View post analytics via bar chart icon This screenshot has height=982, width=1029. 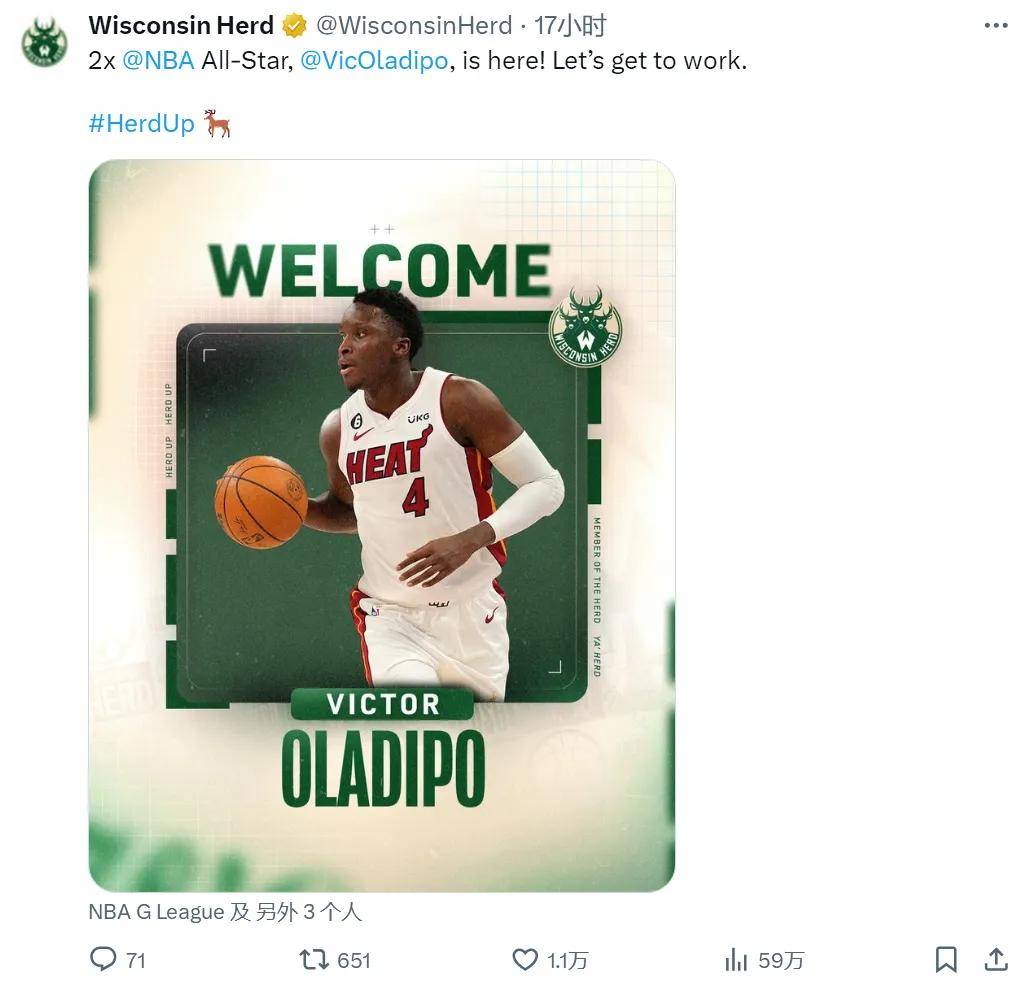click(737, 960)
